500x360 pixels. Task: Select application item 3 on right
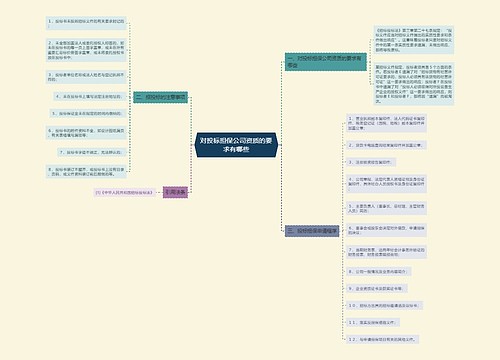371,162
